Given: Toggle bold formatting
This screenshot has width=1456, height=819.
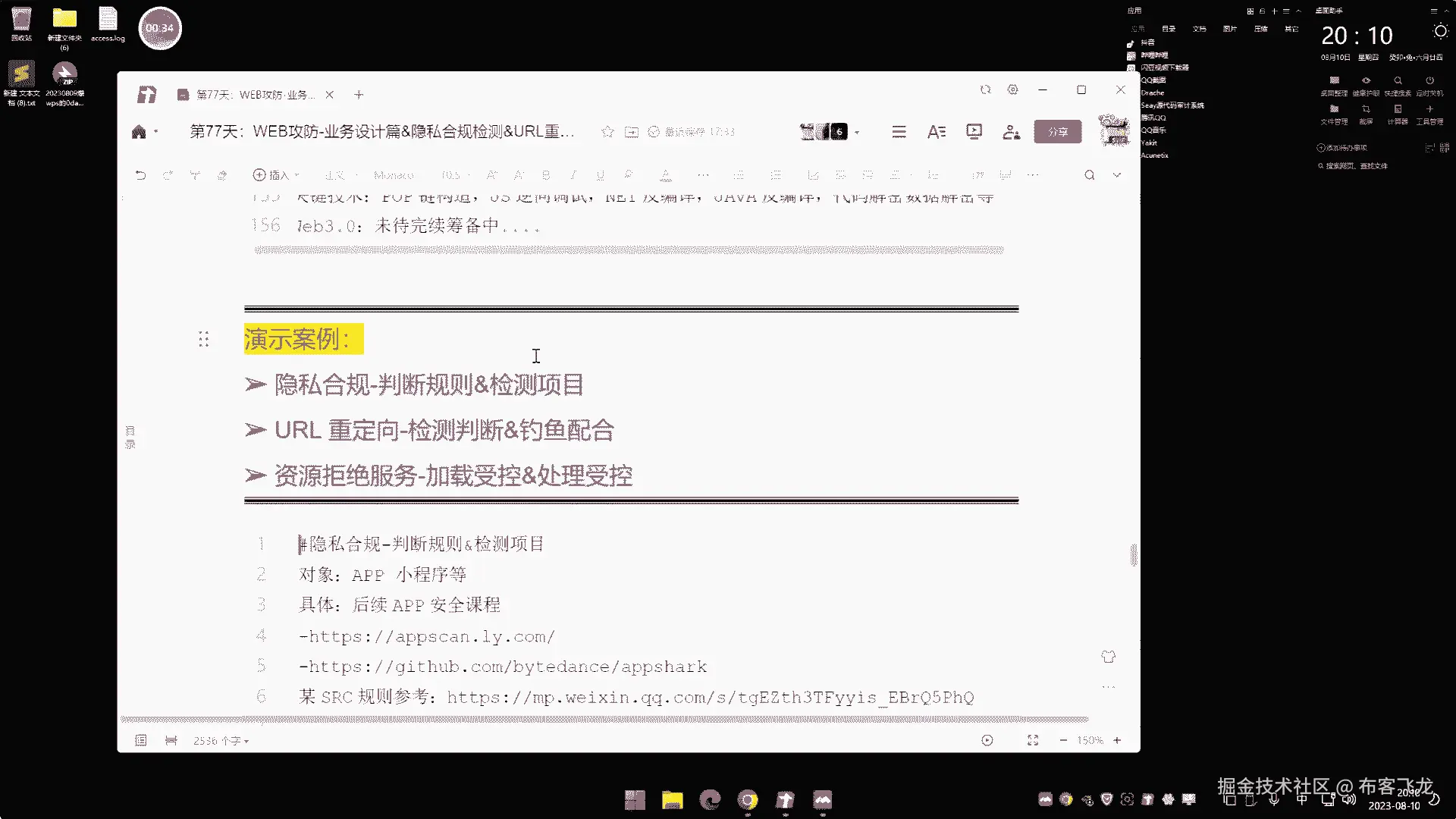Looking at the screenshot, I should click(546, 175).
